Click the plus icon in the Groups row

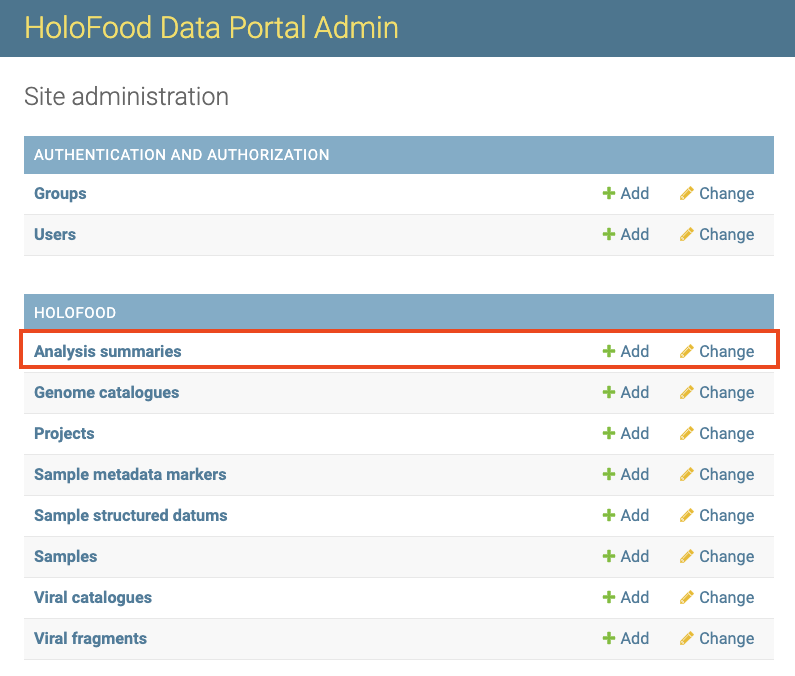pos(608,193)
